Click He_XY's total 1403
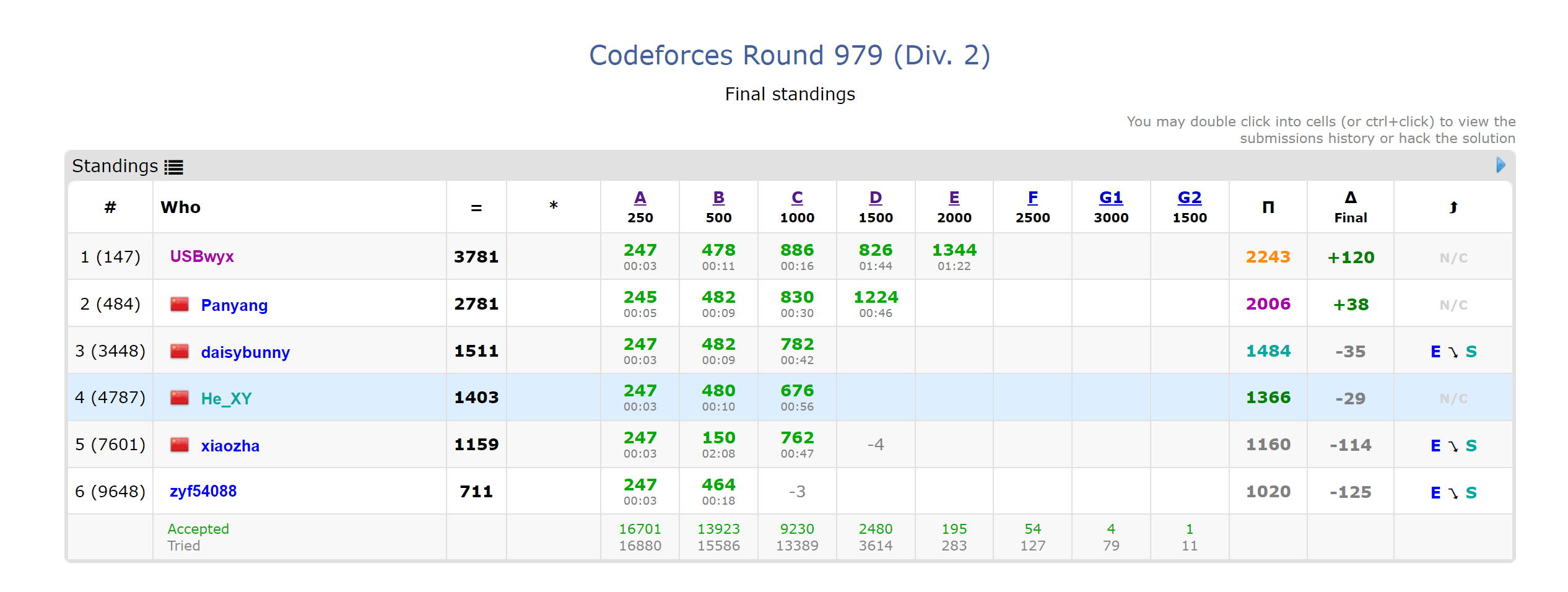 tap(476, 398)
